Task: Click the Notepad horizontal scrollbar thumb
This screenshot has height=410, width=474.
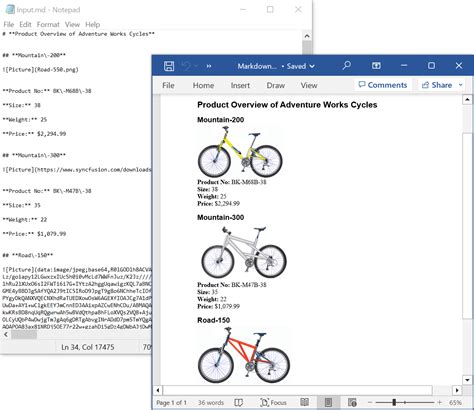Action: coord(24,334)
